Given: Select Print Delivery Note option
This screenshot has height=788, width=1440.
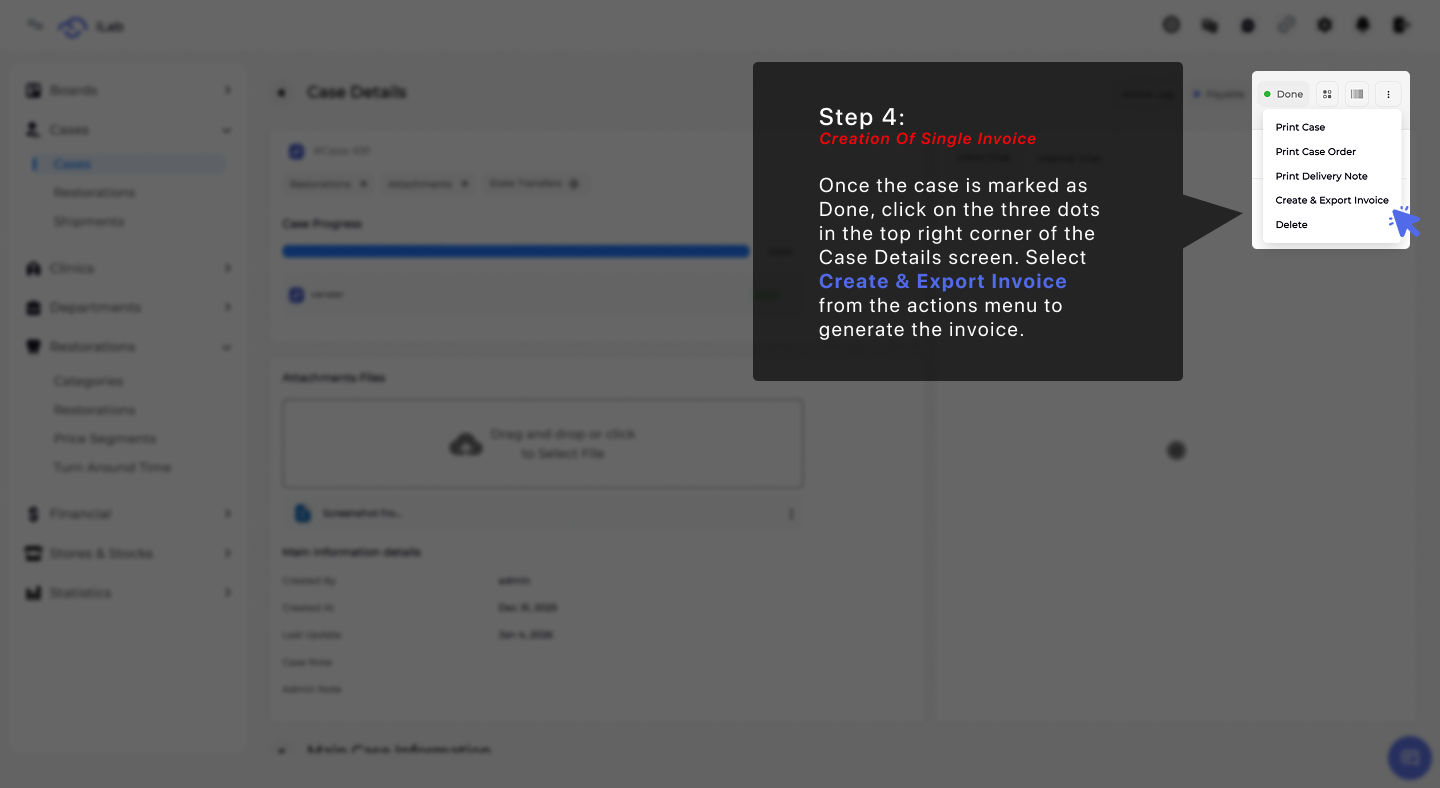Looking at the screenshot, I should (1322, 176).
